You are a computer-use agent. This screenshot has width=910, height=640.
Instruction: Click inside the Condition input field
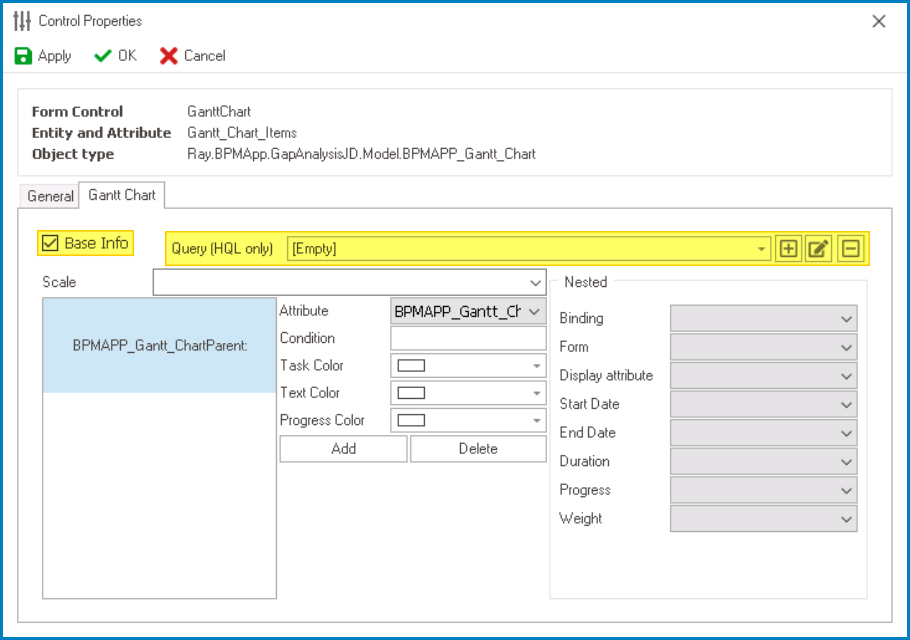click(467, 338)
